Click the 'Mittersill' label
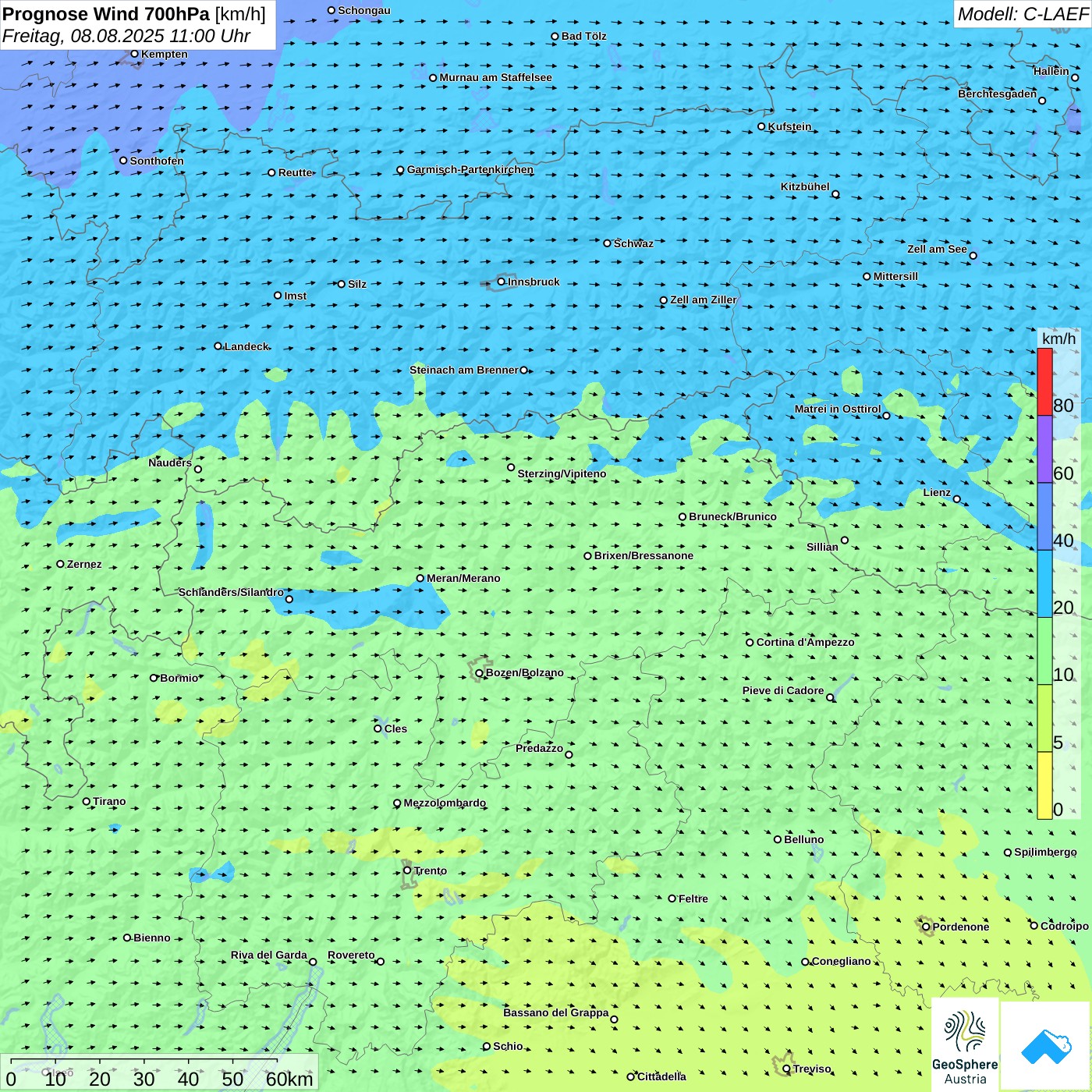The height and width of the screenshot is (1092, 1092). 896,276
